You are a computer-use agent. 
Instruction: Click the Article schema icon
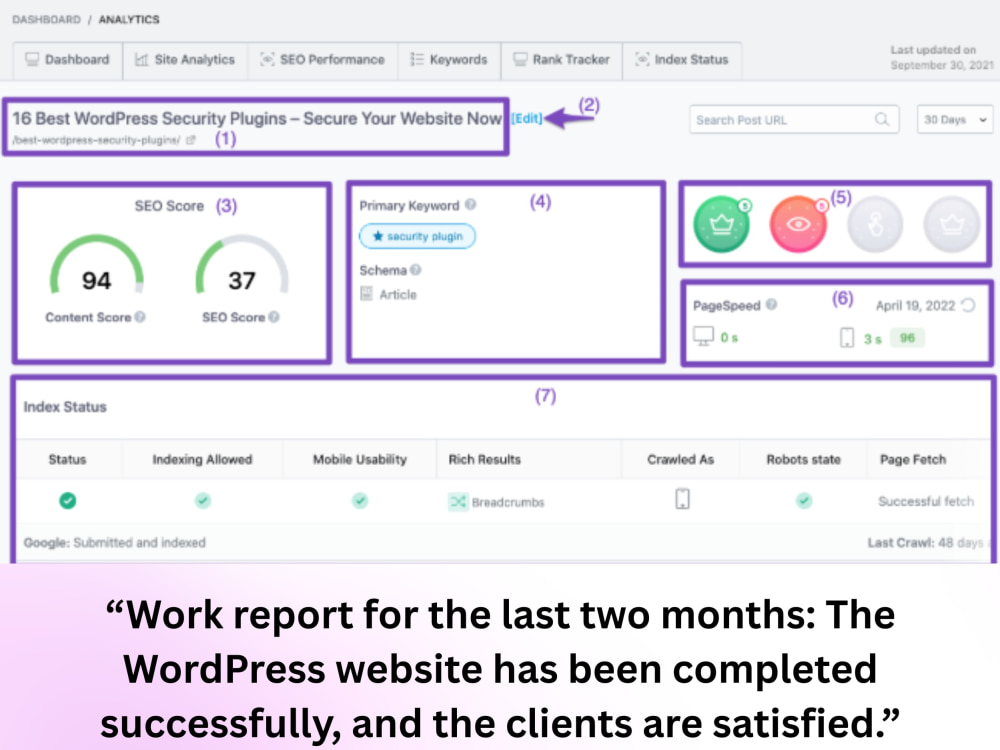[366, 294]
